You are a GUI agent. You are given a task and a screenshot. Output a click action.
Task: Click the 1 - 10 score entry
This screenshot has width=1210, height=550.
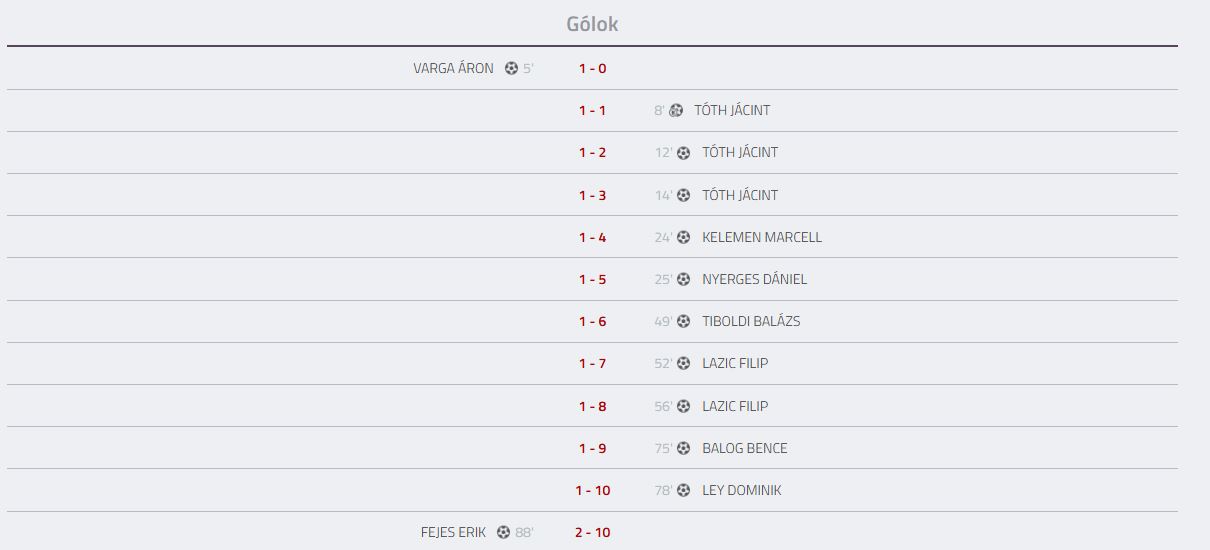tap(592, 491)
